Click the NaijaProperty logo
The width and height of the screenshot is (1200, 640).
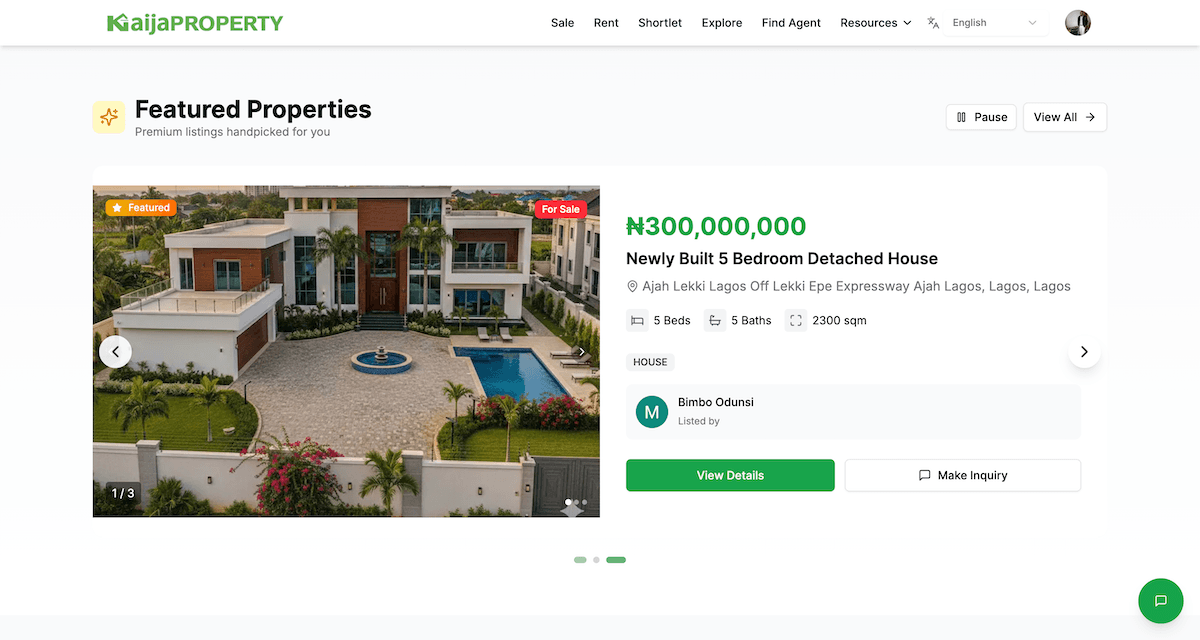pos(195,23)
